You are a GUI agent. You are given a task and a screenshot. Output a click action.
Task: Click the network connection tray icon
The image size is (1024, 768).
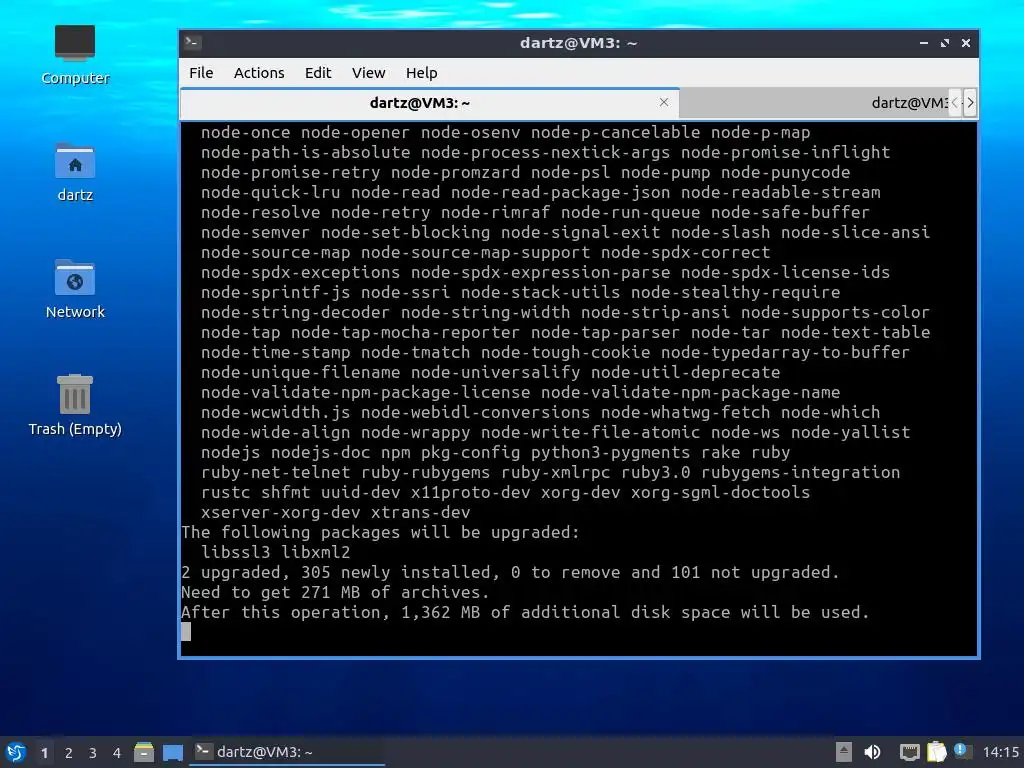pyautogui.click(x=909, y=752)
